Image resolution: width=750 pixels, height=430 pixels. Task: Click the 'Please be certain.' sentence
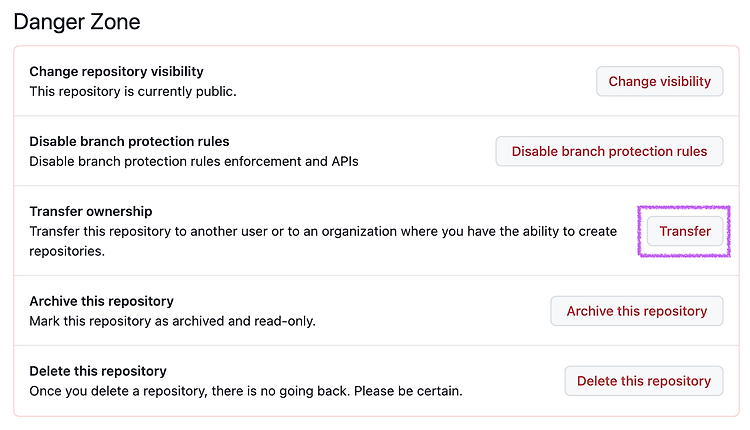click(408, 391)
